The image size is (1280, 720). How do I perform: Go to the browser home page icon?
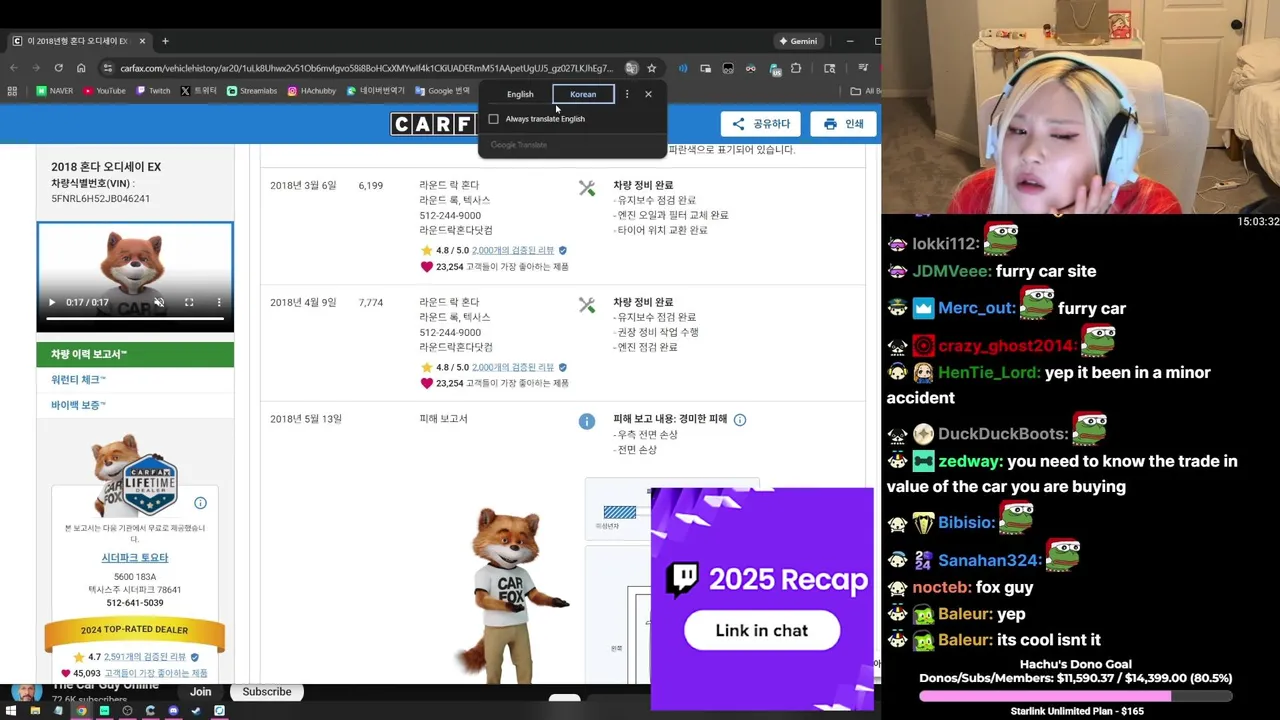(81, 68)
